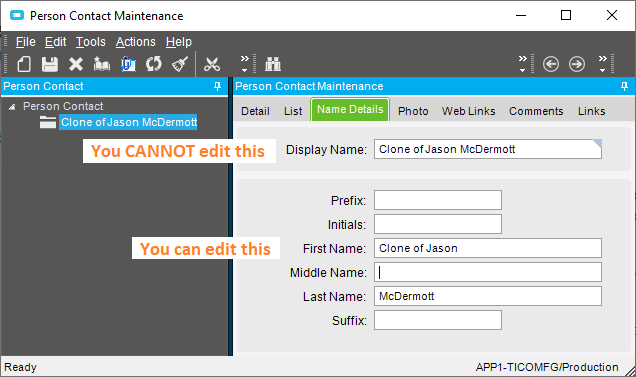The height and width of the screenshot is (377, 636).
Task: Expand toolbar overflow chevron before back arrow
Action: click(523, 64)
